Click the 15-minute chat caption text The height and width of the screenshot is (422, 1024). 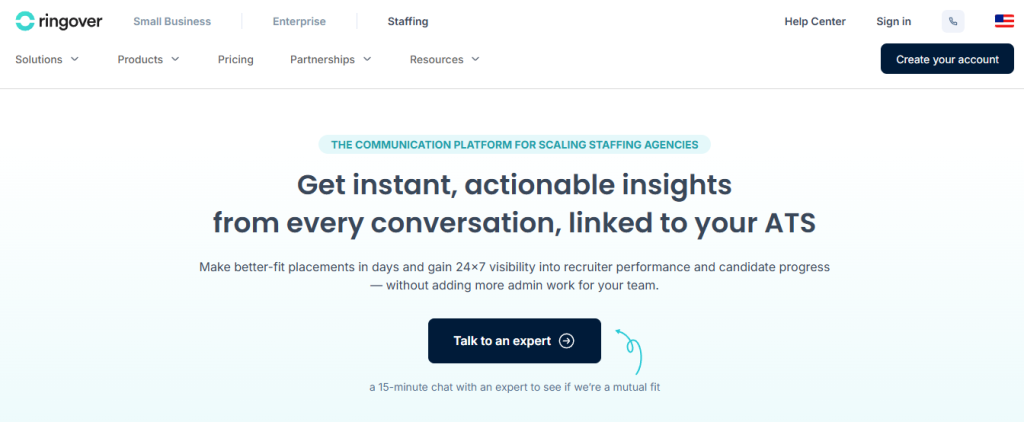pos(514,386)
